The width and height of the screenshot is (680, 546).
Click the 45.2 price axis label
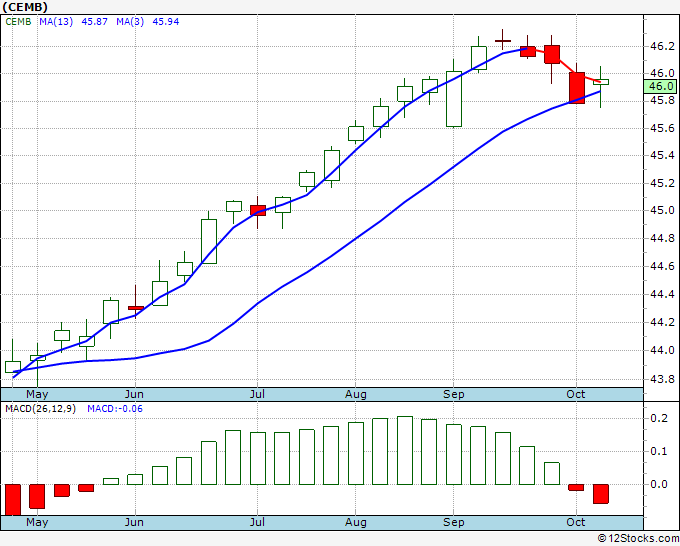point(662,183)
